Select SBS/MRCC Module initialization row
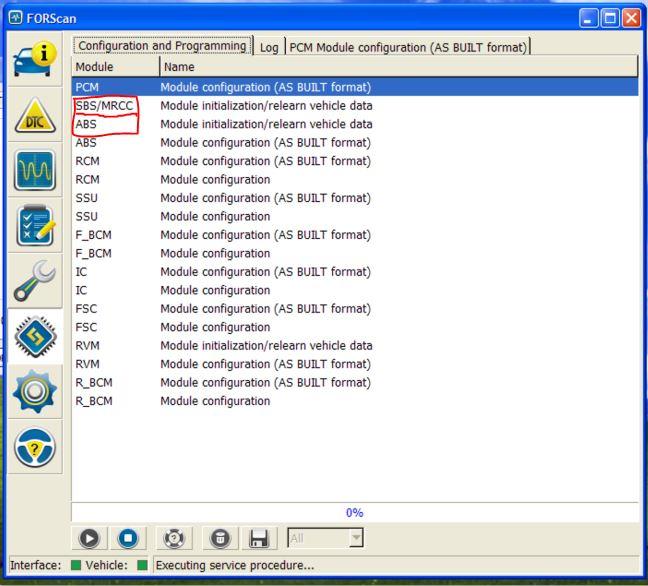The height and width of the screenshot is (586, 648). pyautogui.click(x=355, y=106)
